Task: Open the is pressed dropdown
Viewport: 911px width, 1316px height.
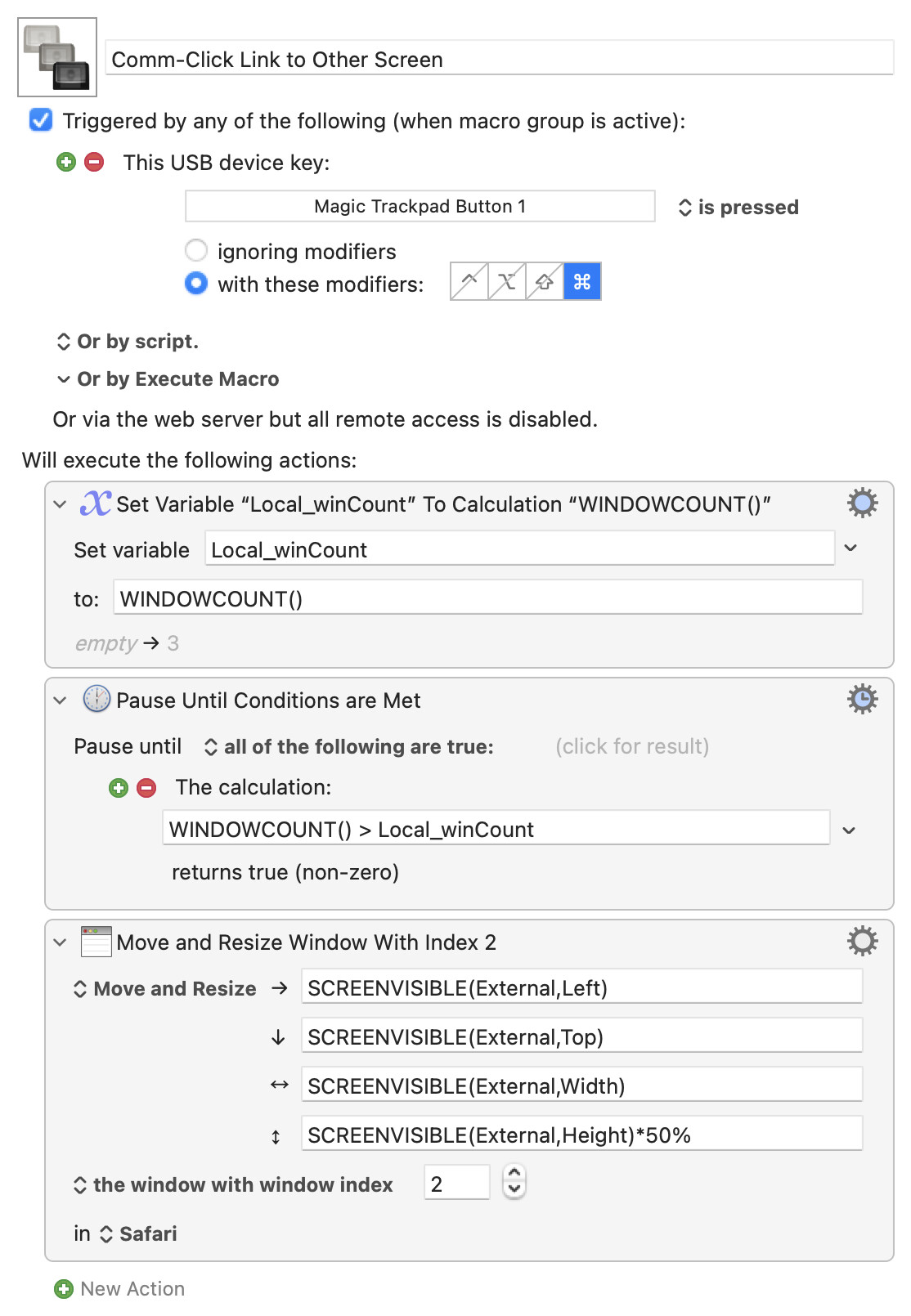Action: point(738,207)
